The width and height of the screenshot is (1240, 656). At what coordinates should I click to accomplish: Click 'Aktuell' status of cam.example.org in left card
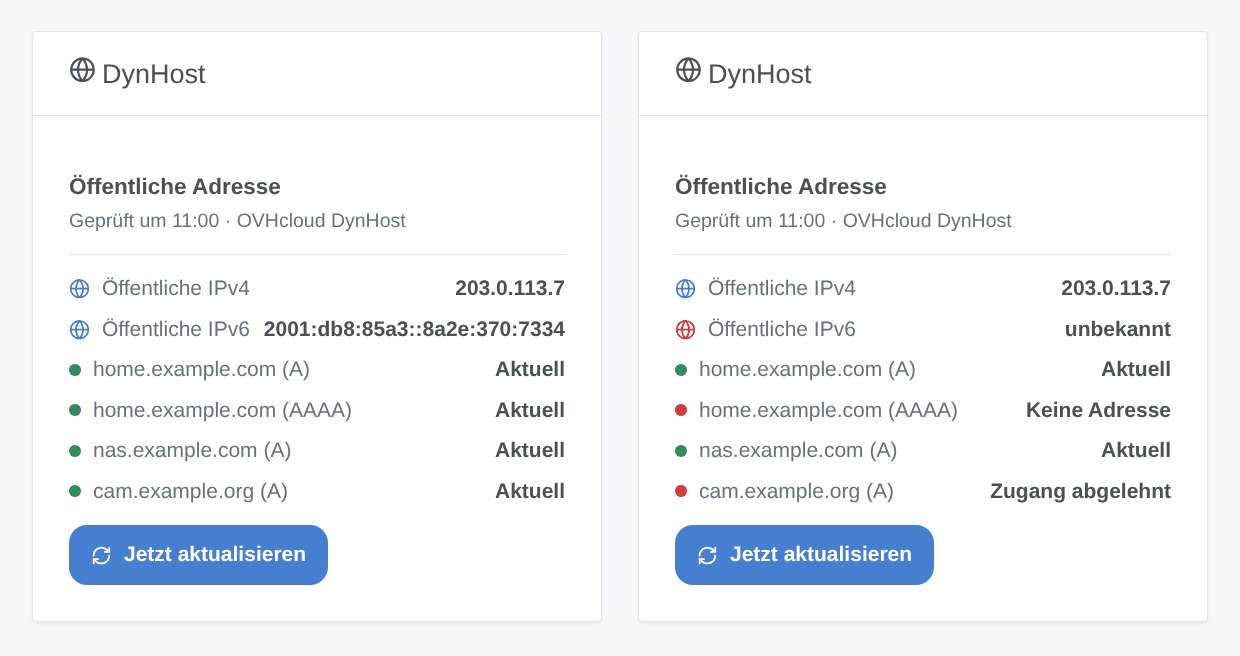pyautogui.click(x=530, y=491)
